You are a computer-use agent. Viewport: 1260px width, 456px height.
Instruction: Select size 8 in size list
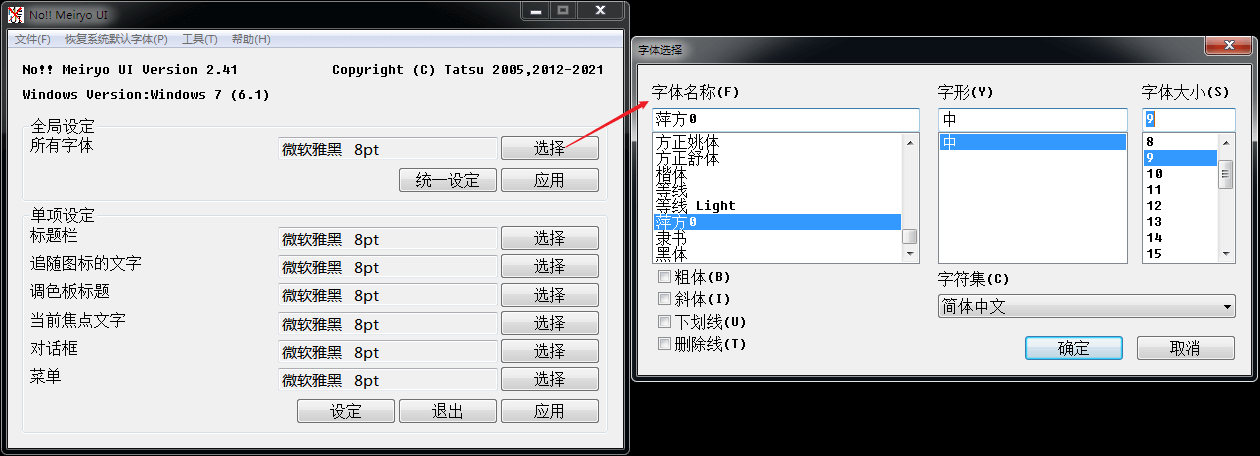click(1180, 142)
